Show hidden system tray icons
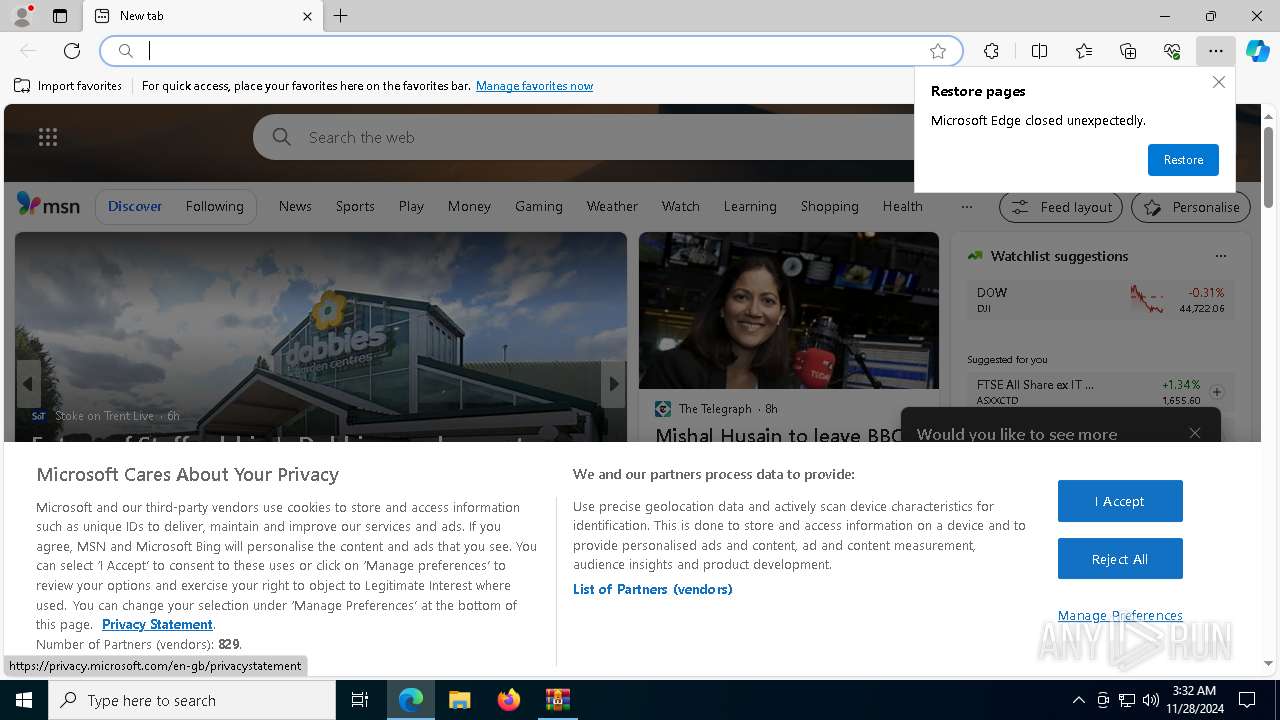The image size is (1280, 720). click(1078, 700)
